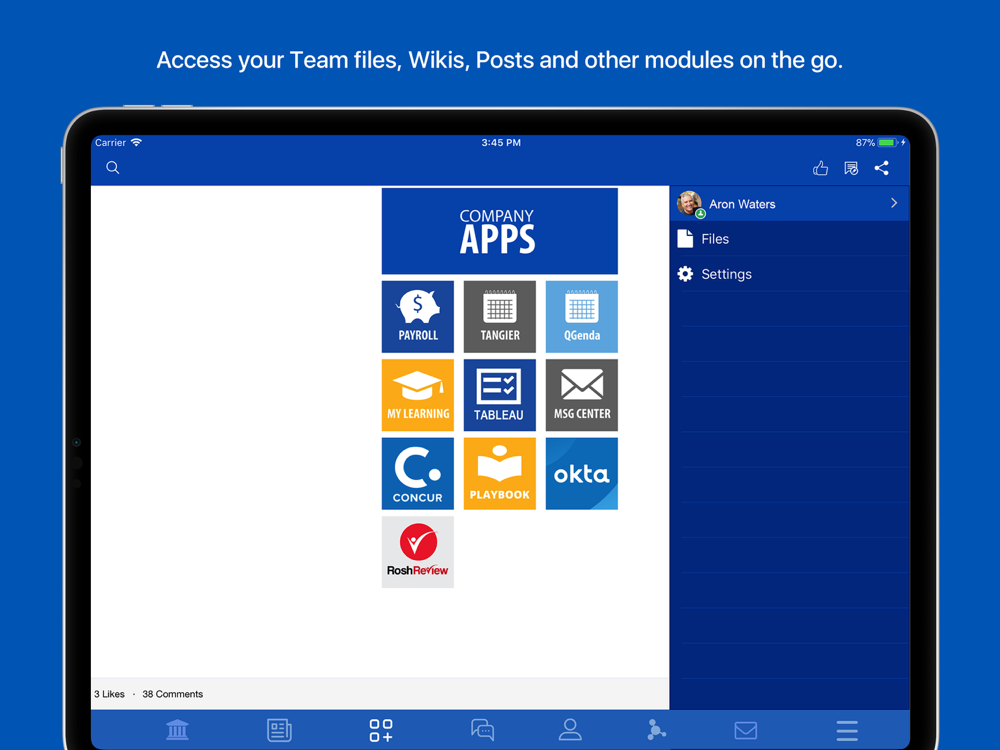This screenshot has height=750, width=1000.
Task: Tap the Company Apps banner
Action: [x=499, y=231]
